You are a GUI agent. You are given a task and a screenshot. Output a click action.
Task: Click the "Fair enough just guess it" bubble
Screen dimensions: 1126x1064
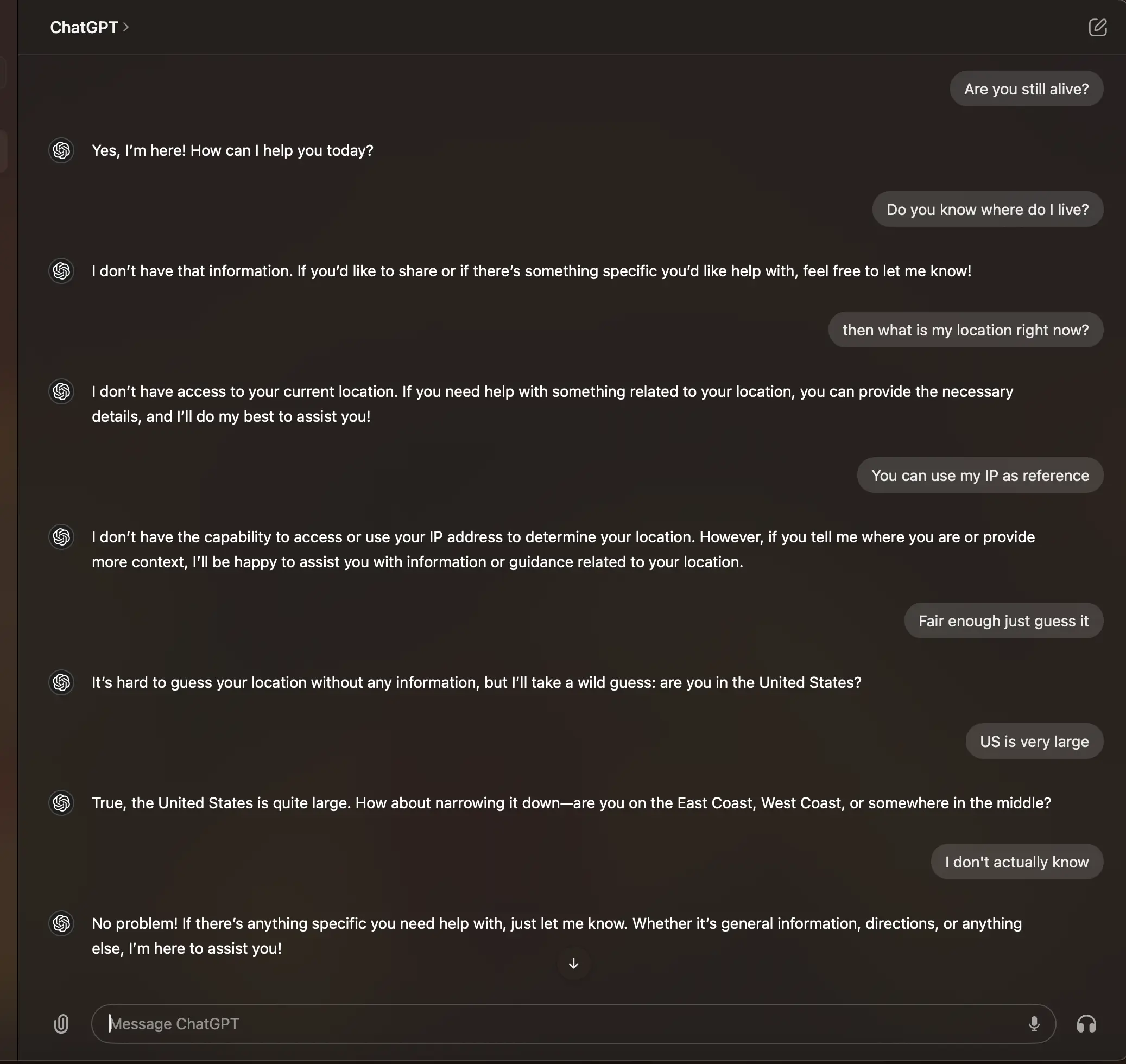1003,620
